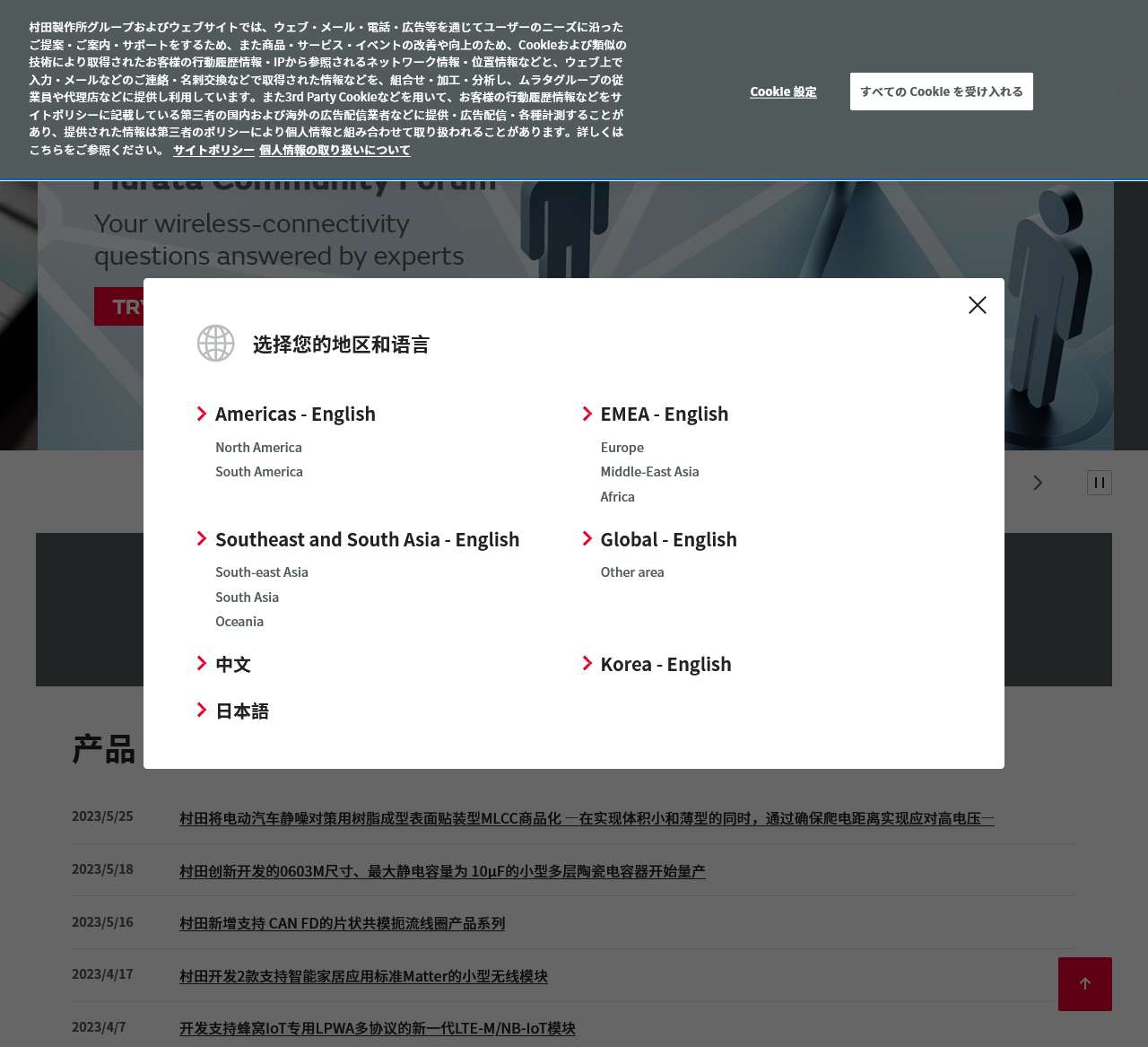Click the red chevron beside EMEA - English
Image resolution: width=1148 pixels, height=1047 pixels.
[587, 414]
